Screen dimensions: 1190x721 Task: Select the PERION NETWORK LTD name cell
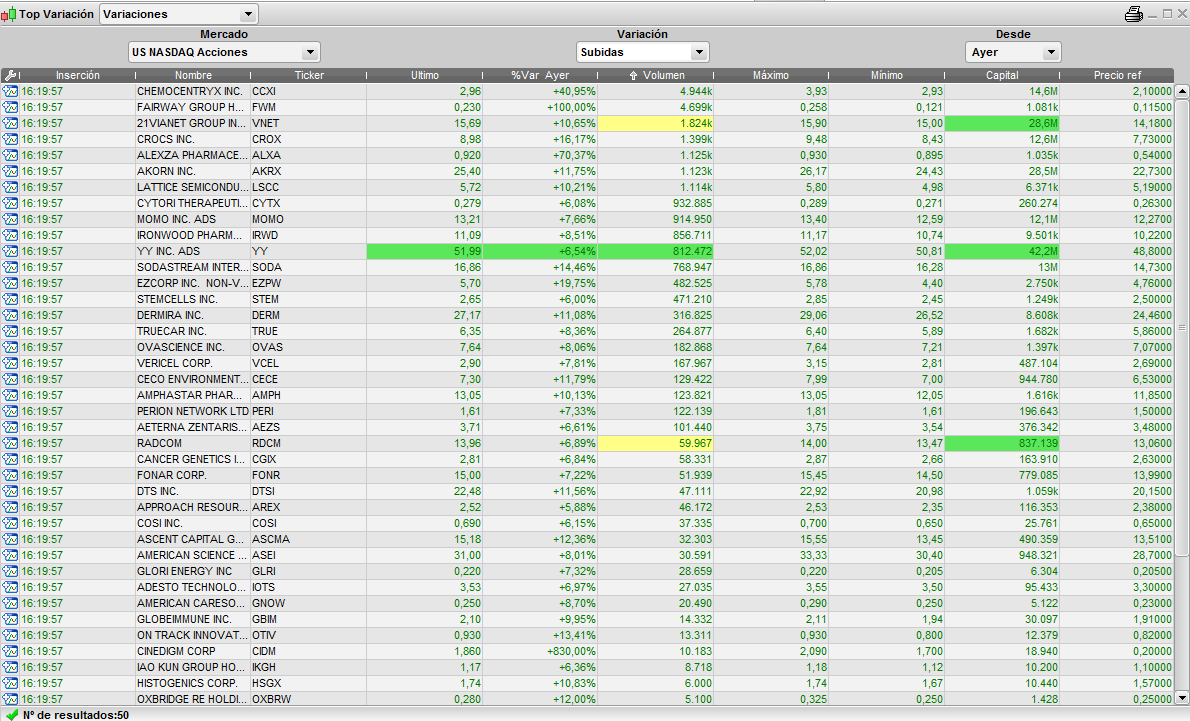click(193, 411)
